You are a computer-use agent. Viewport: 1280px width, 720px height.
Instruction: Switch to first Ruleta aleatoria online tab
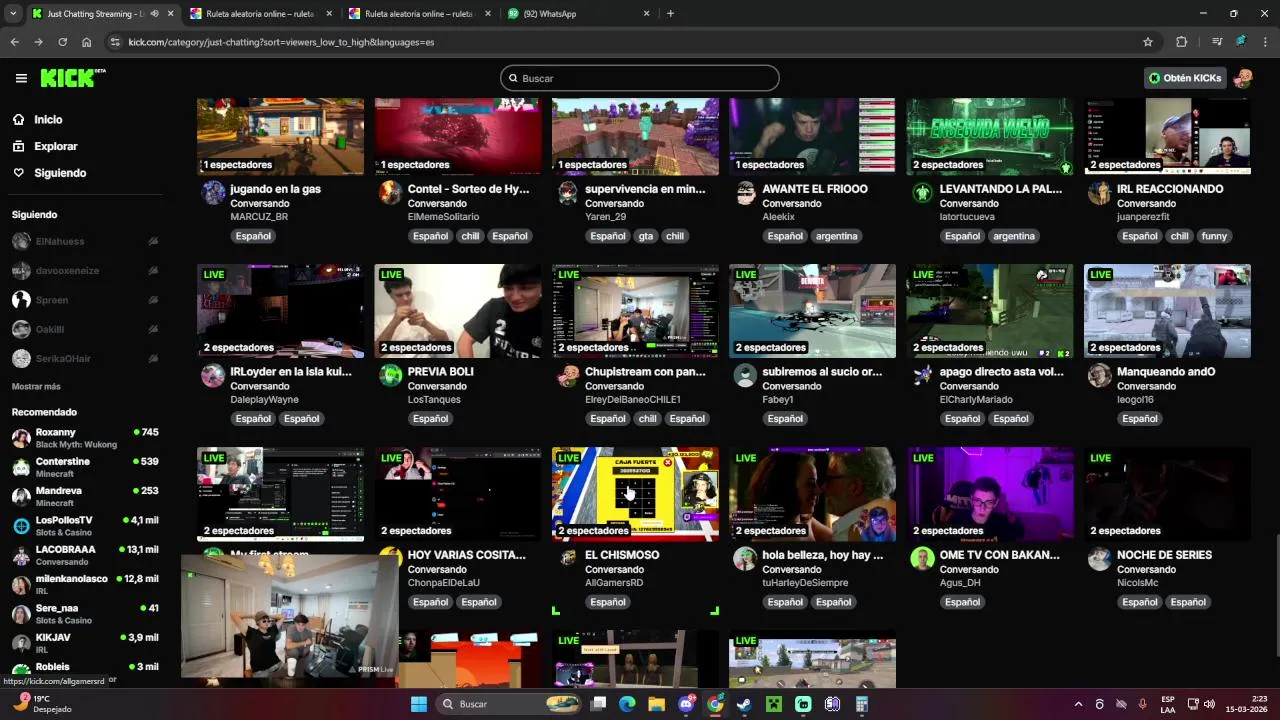[259, 14]
